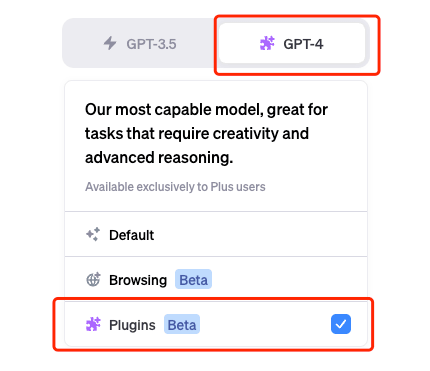Select the GPT-4 model tab

tap(292, 43)
